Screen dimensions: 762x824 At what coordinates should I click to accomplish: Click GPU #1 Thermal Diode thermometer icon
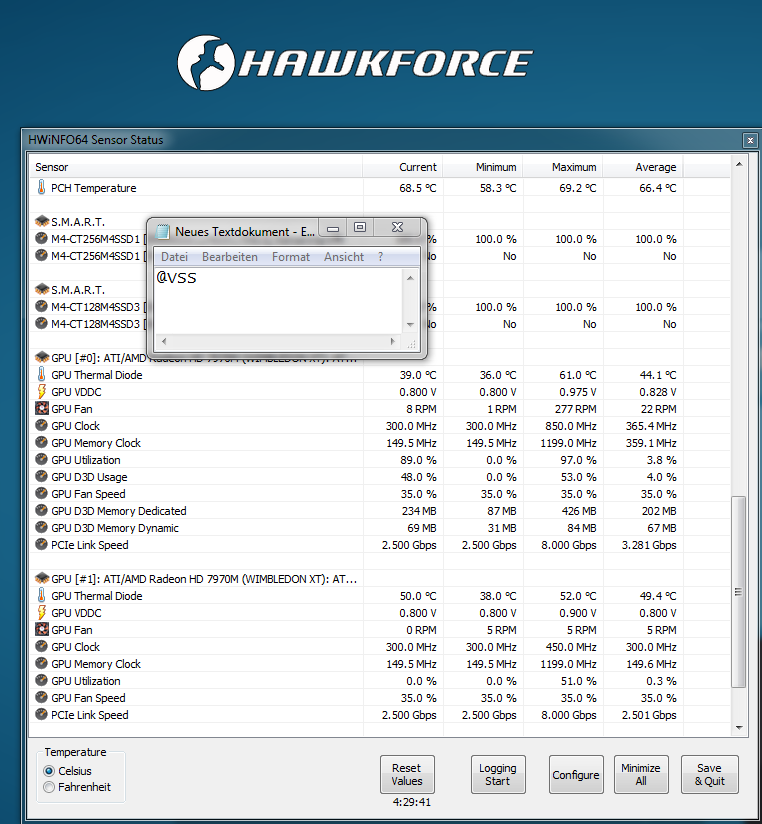[x=42, y=595]
